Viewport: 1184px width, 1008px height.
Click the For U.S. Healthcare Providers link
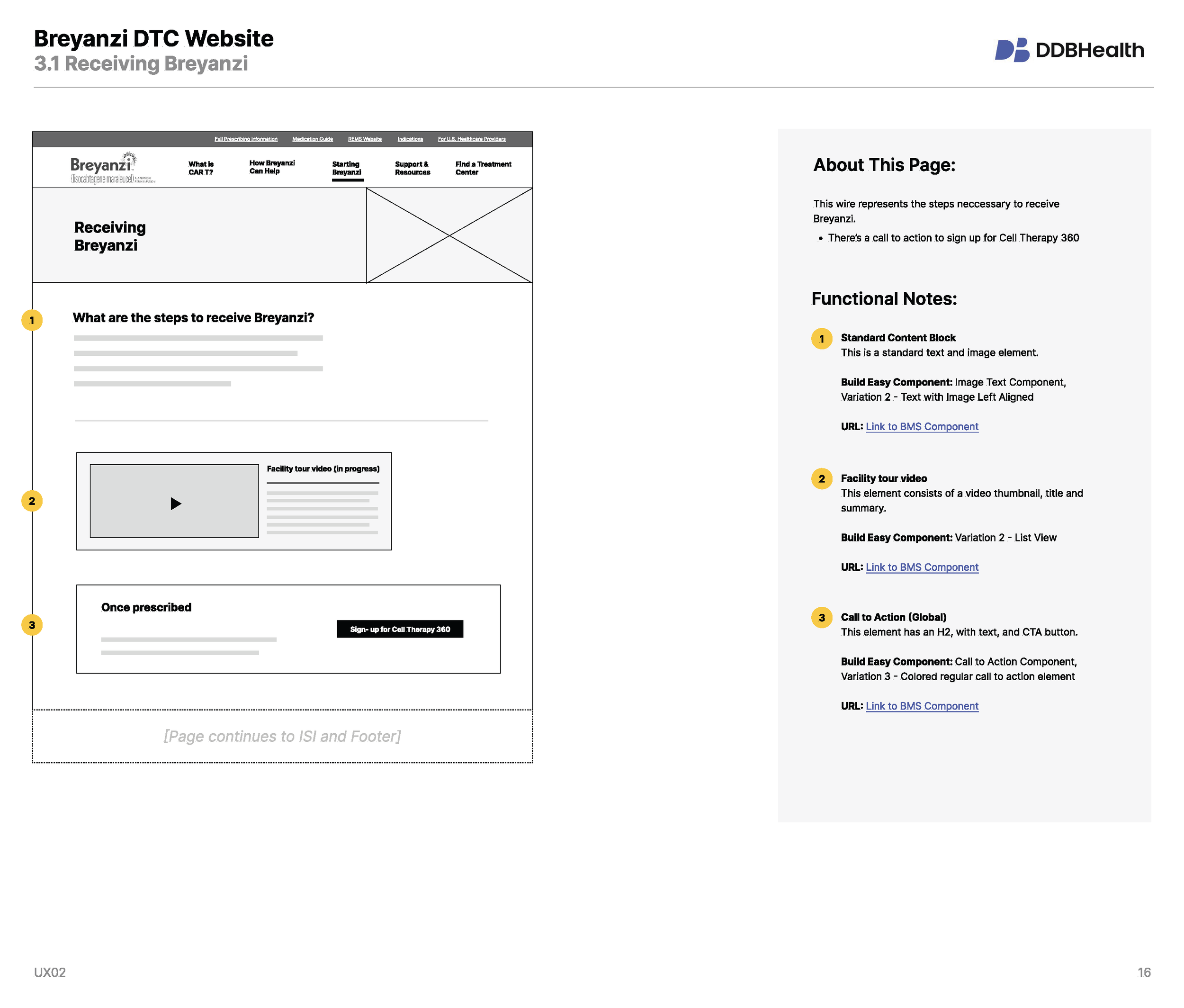point(471,138)
